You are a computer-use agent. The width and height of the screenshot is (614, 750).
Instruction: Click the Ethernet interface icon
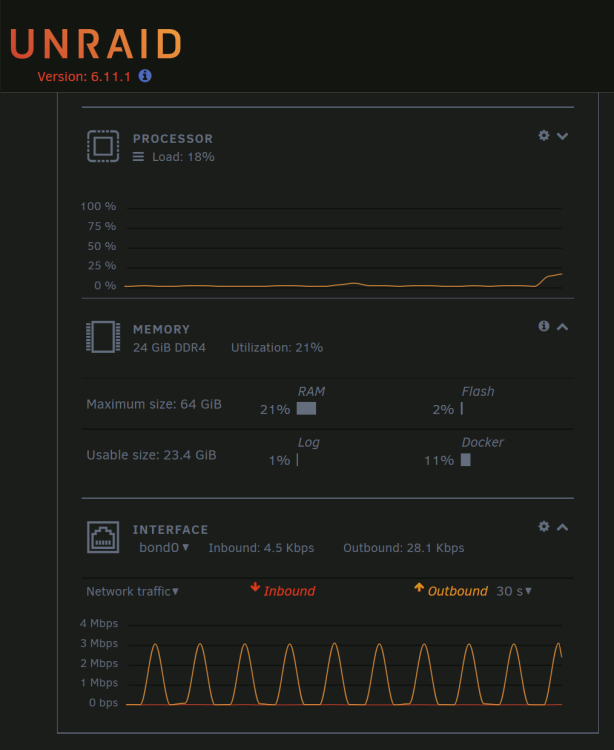103,537
